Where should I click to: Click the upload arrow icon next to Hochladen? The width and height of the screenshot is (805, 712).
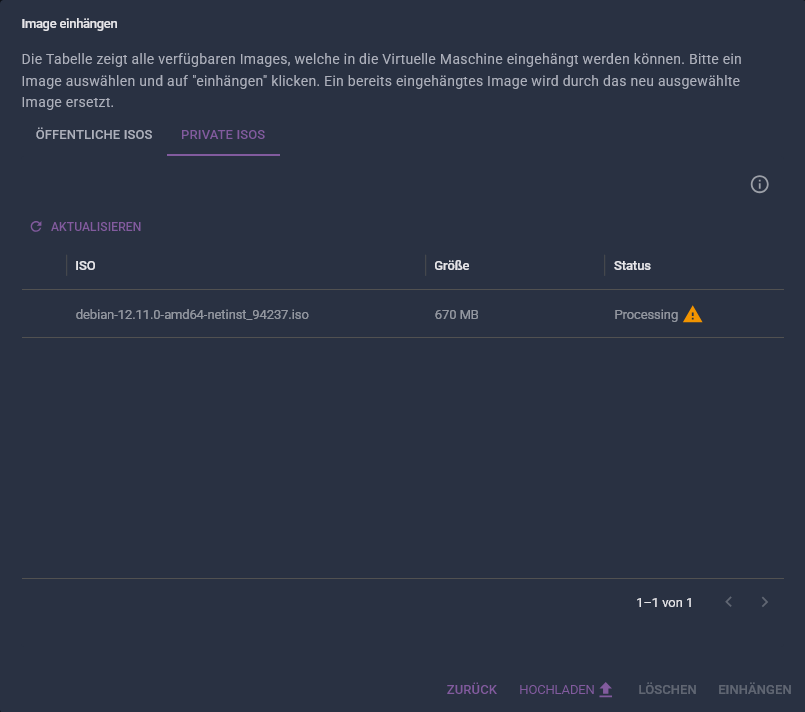(606, 689)
